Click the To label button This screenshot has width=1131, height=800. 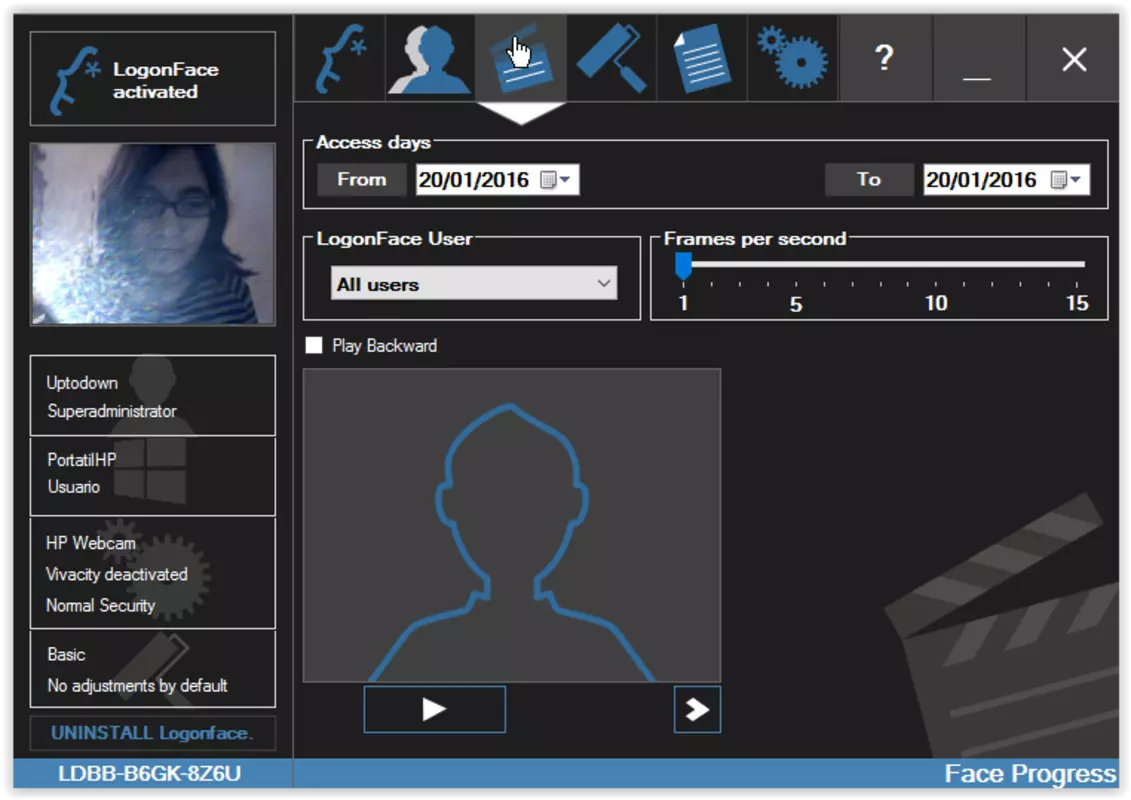pos(869,180)
